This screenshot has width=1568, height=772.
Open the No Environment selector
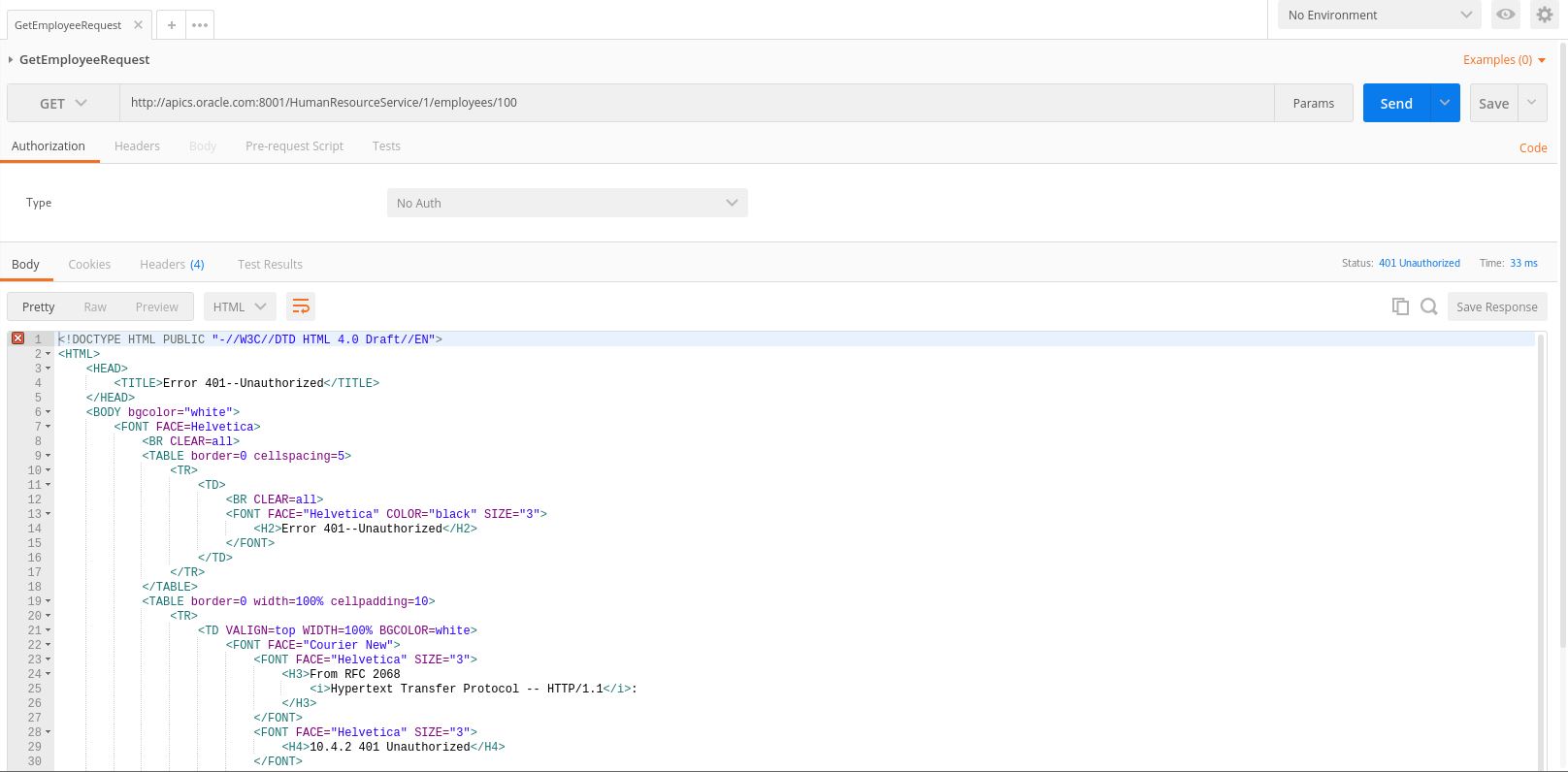[1378, 15]
